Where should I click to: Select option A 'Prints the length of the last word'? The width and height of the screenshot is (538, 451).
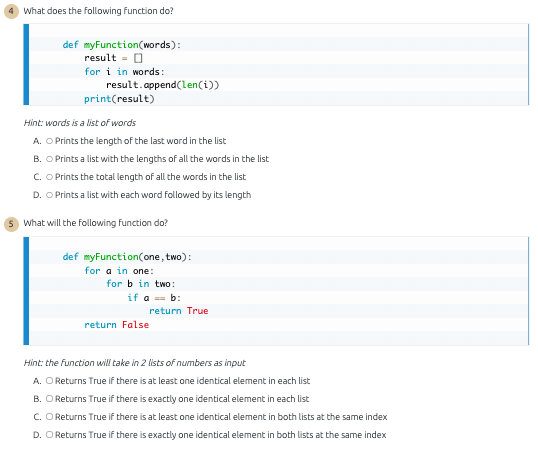coord(49,141)
